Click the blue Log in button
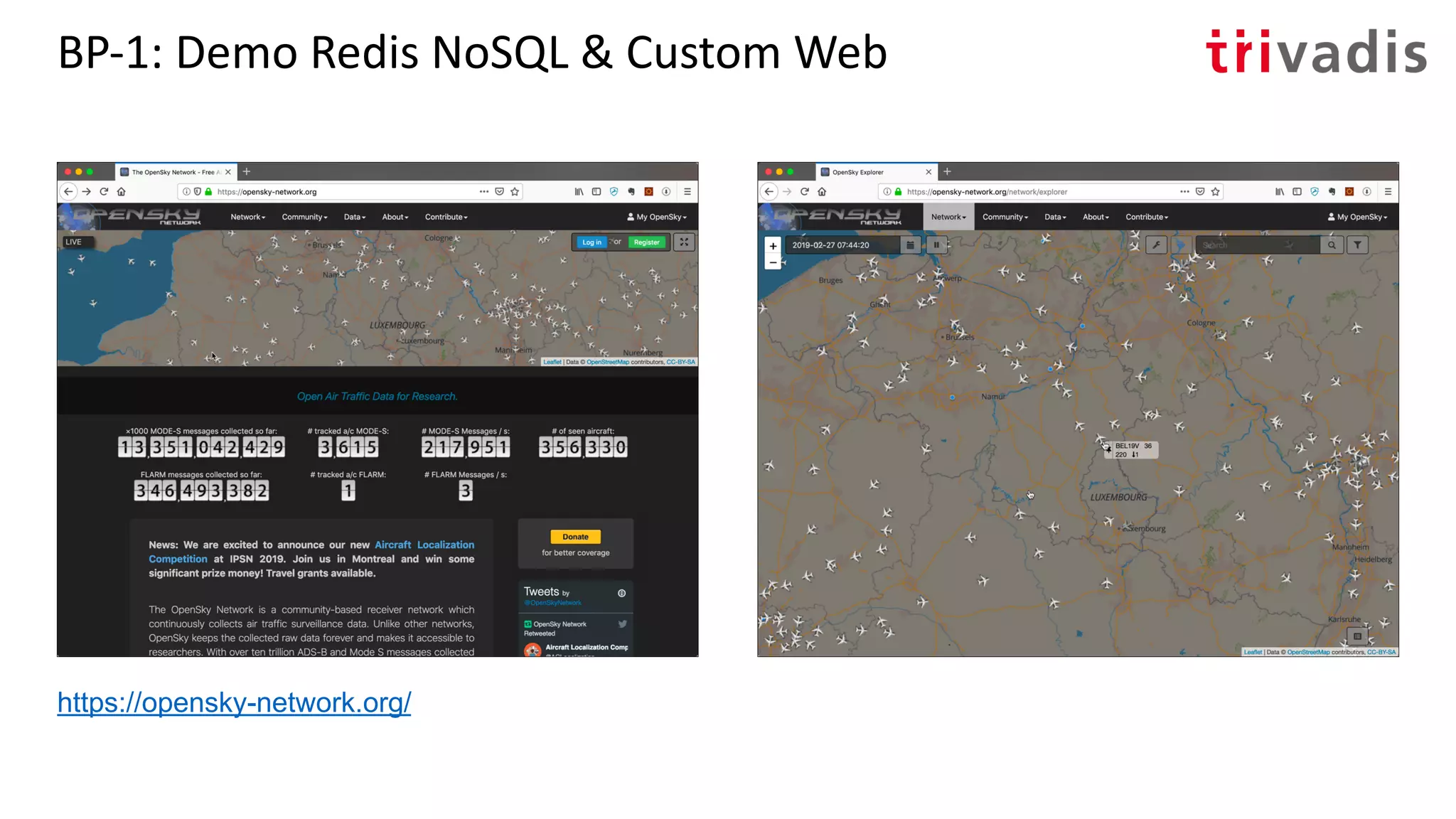1456x819 pixels. tap(591, 242)
